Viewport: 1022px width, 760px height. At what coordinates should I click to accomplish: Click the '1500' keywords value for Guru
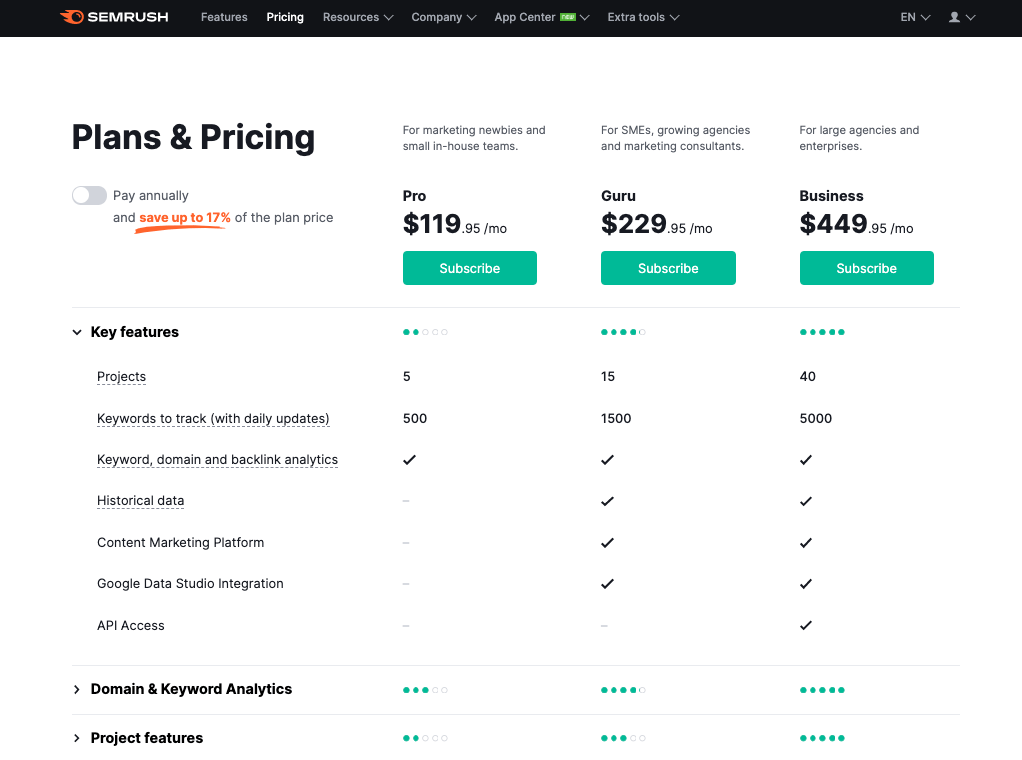pos(616,418)
